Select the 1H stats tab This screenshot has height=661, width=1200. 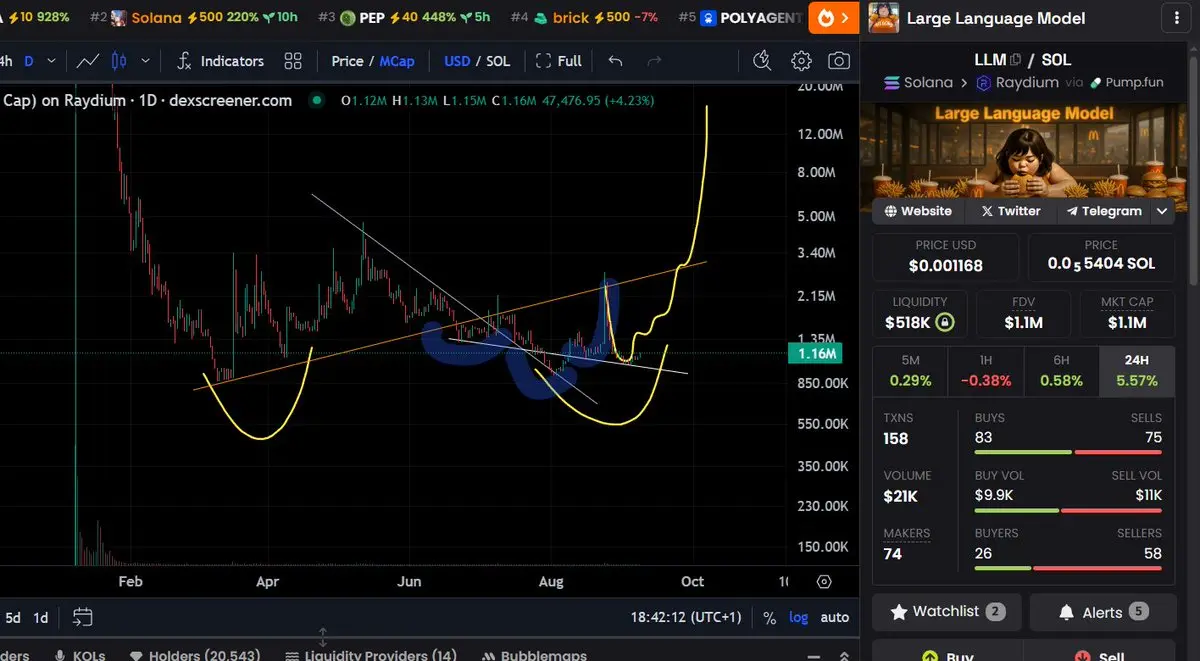[x=986, y=371]
